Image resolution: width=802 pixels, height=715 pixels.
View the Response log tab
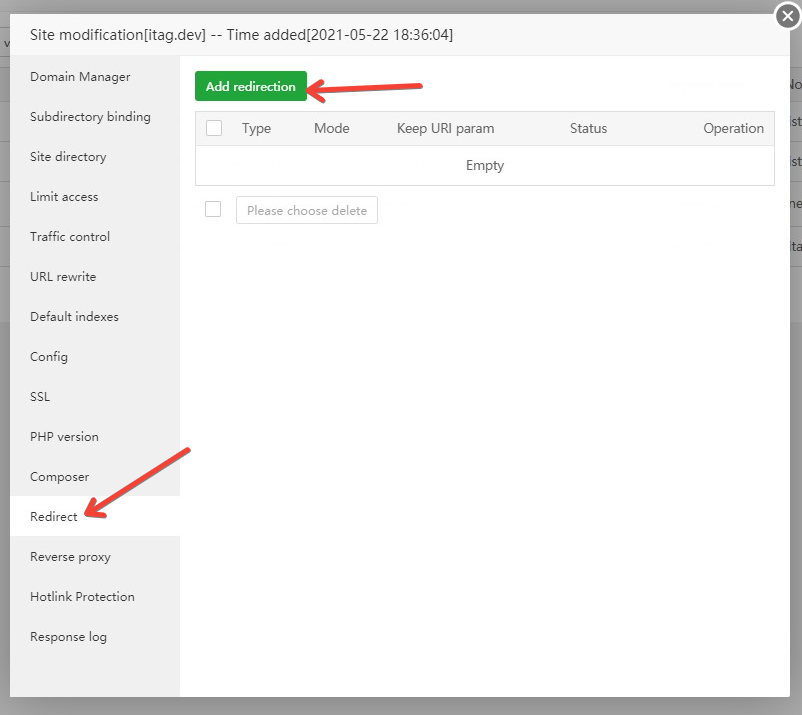tap(95, 637)
